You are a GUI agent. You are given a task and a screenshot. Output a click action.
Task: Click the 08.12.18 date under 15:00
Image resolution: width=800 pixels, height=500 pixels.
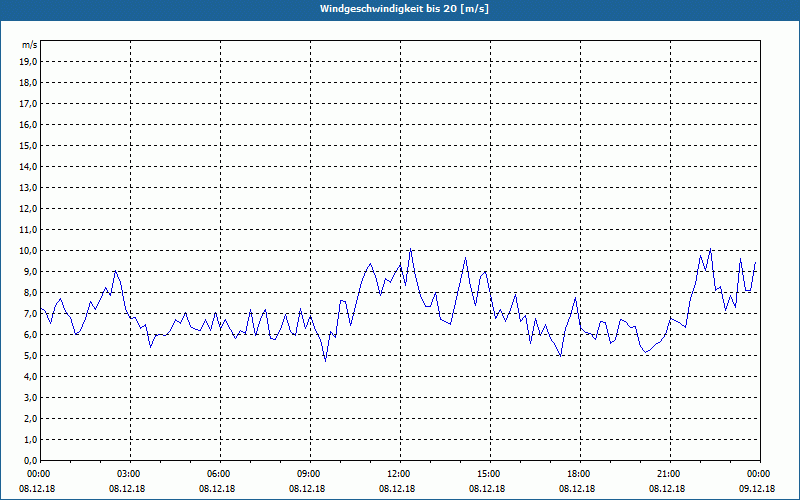click(487, 488)
